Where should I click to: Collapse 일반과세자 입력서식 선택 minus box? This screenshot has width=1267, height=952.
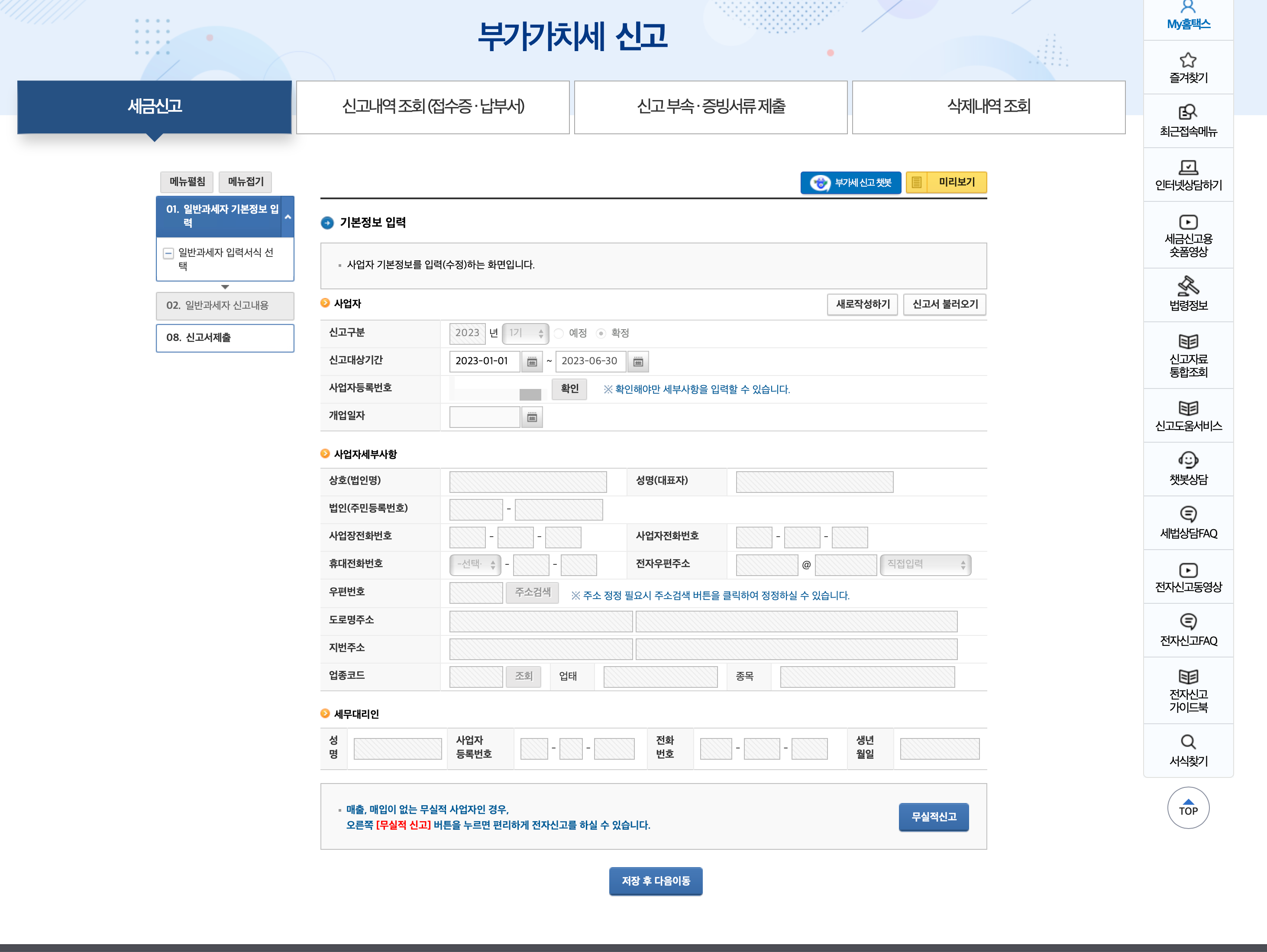tap(168, 253)
